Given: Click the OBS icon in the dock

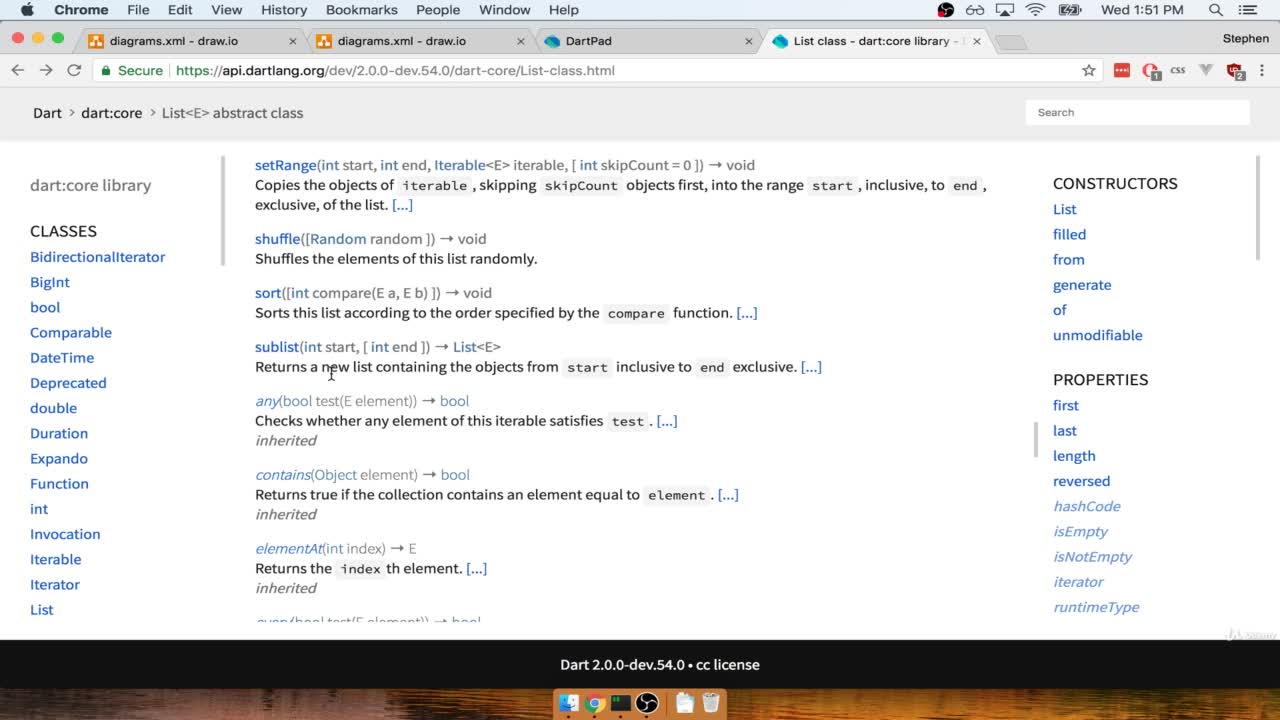Looking at the screenshot, I should click(647, 703).
